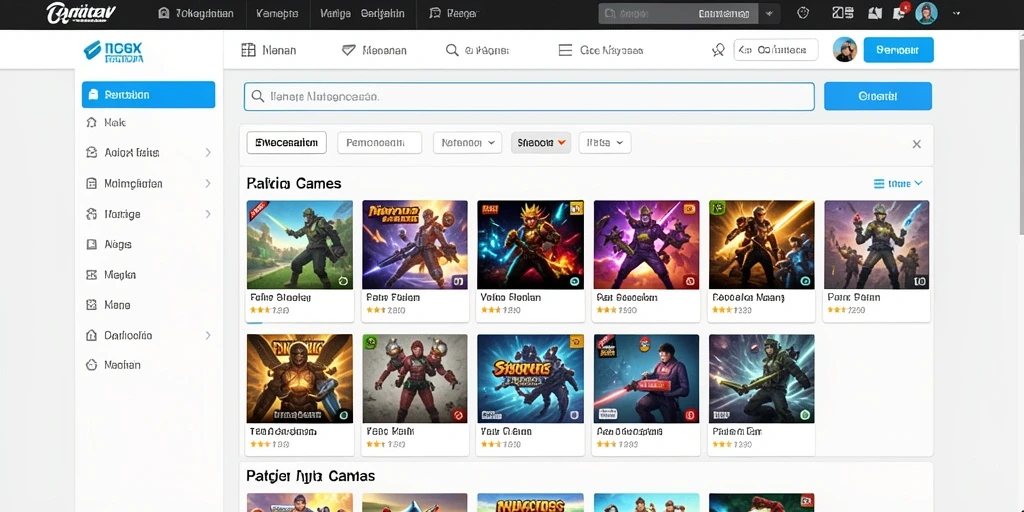1024x512 pixels.
Task: Click the notification bell with red badge
Action: [900, 12]
